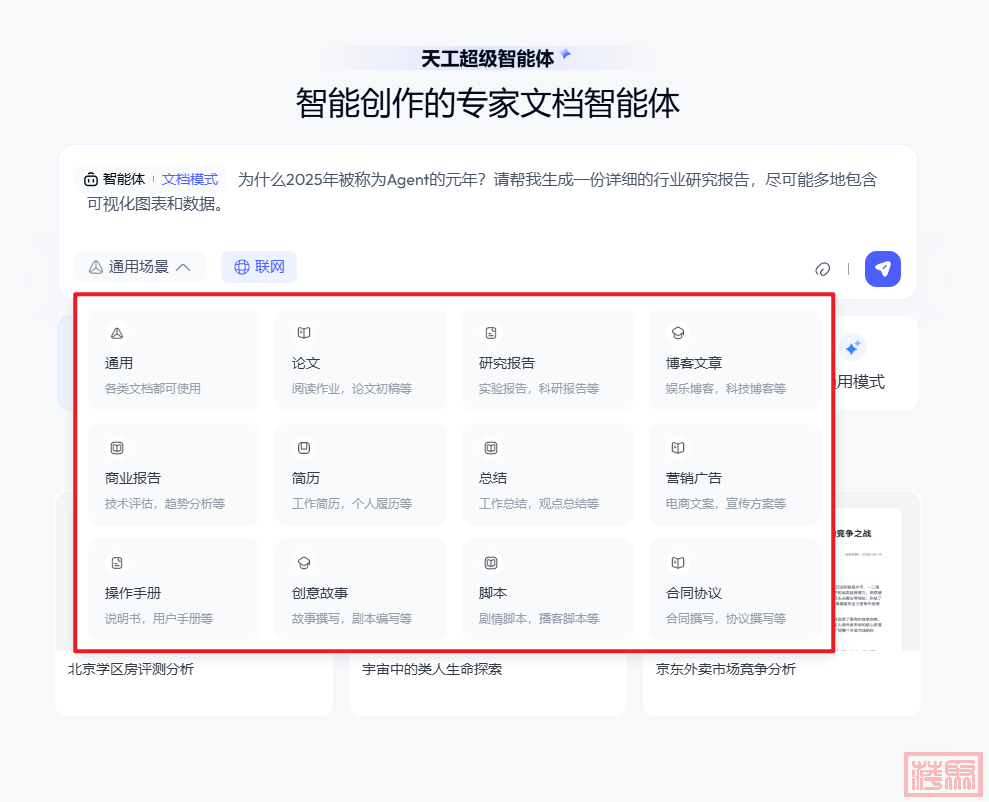The height and width of the screenshot is (802, 989).
Task: Select the 营销广告 scenario option
Action: click(735, 474)
